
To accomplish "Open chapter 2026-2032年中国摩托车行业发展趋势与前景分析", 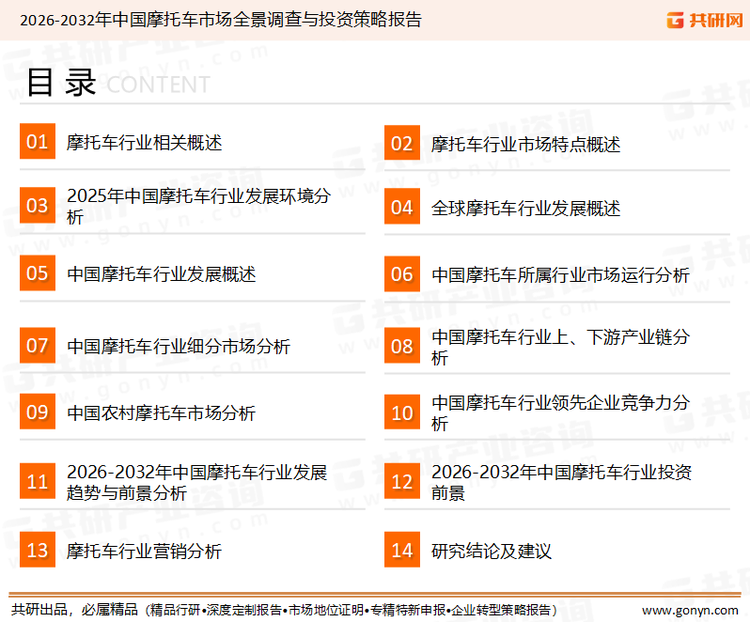I will pos(197,482).
